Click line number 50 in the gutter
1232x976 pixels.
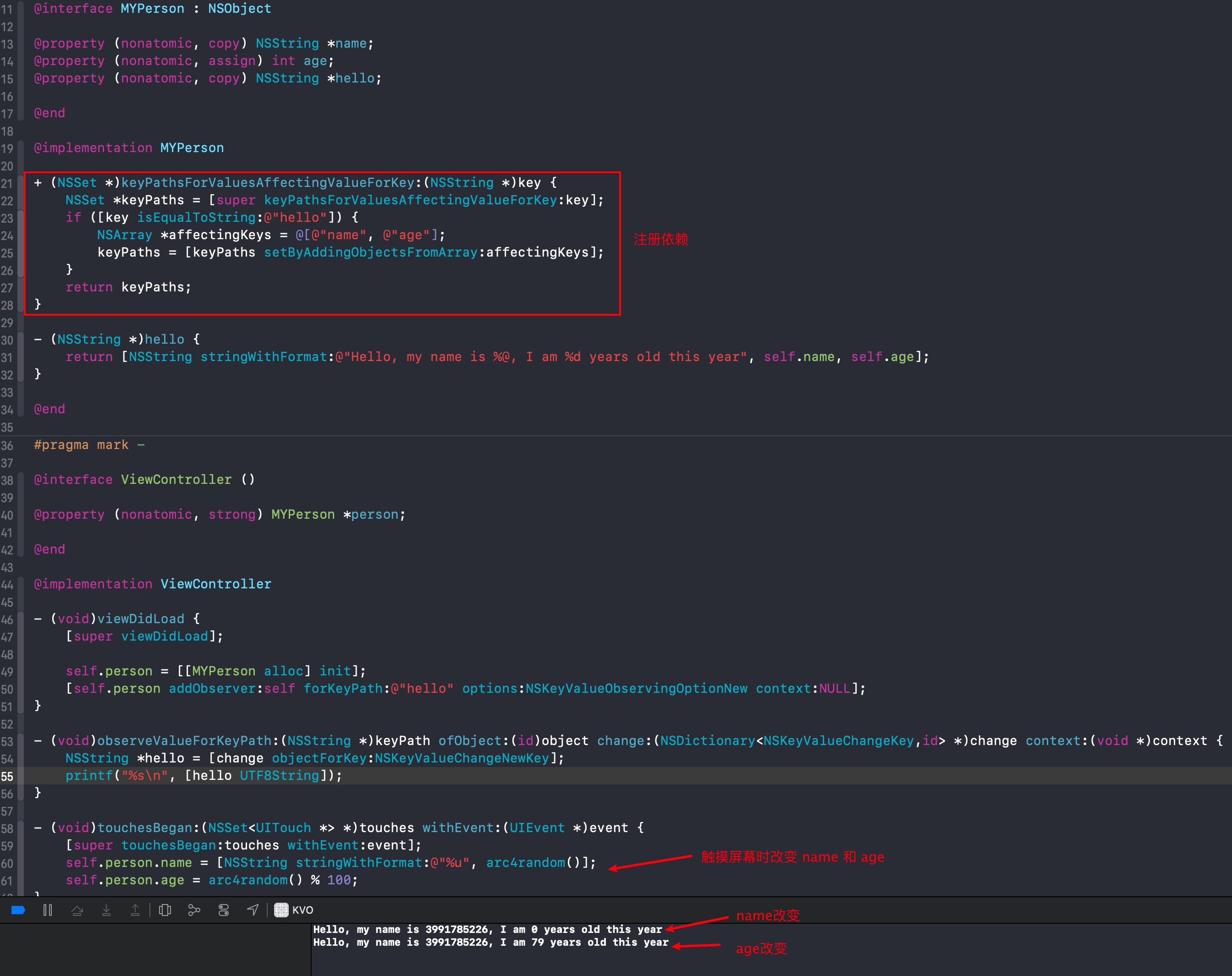[x=7, y=689]
